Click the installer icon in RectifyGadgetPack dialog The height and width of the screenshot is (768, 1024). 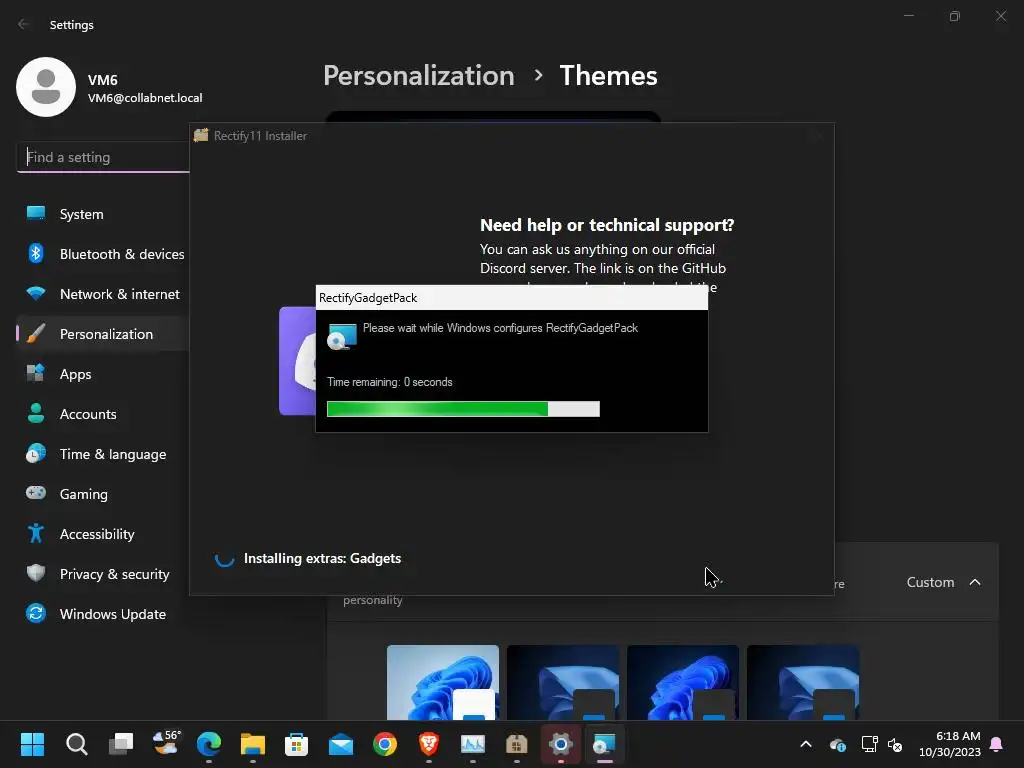342,337
